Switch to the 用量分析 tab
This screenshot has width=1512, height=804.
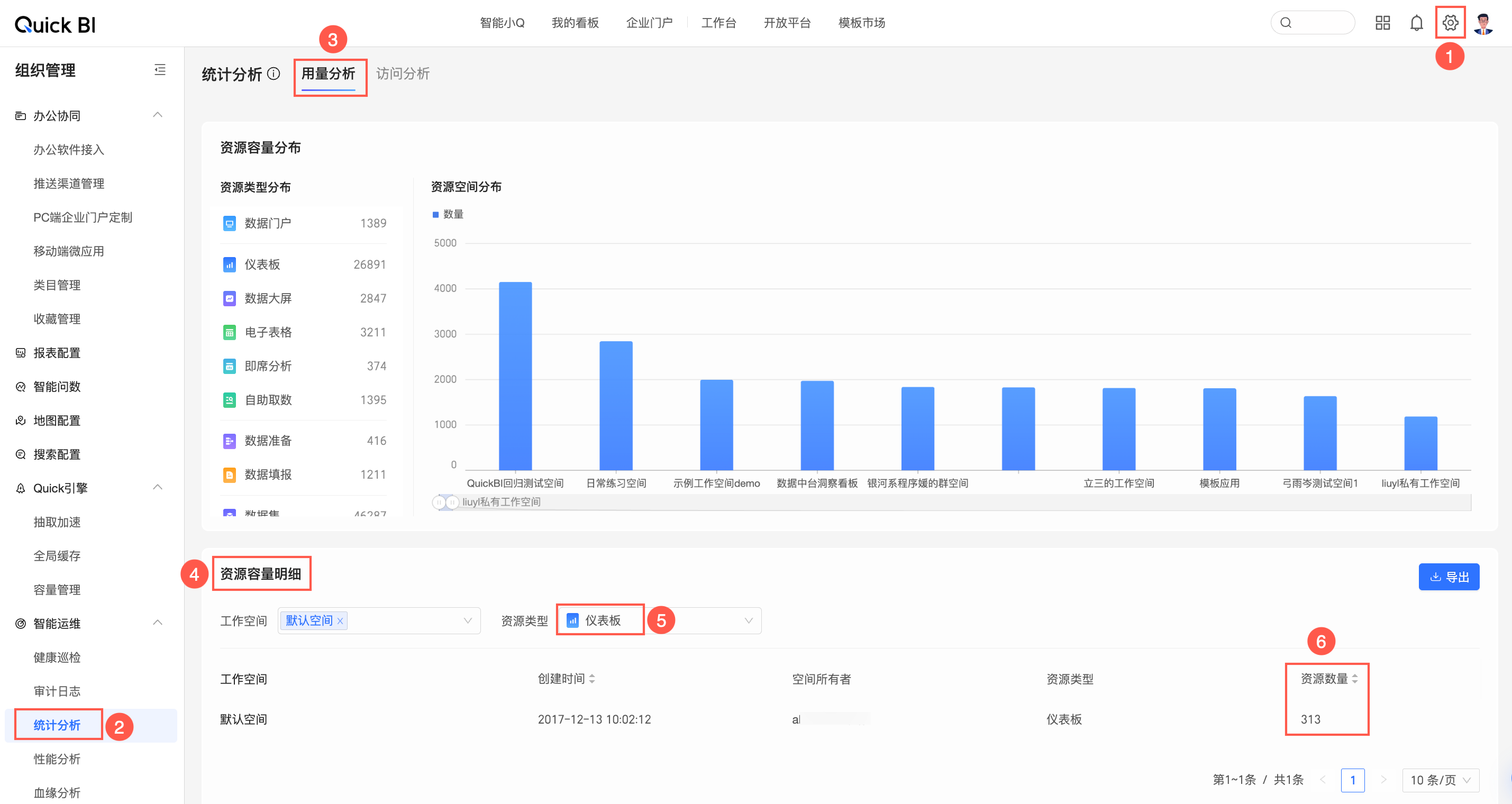click(x=328, y=74)
